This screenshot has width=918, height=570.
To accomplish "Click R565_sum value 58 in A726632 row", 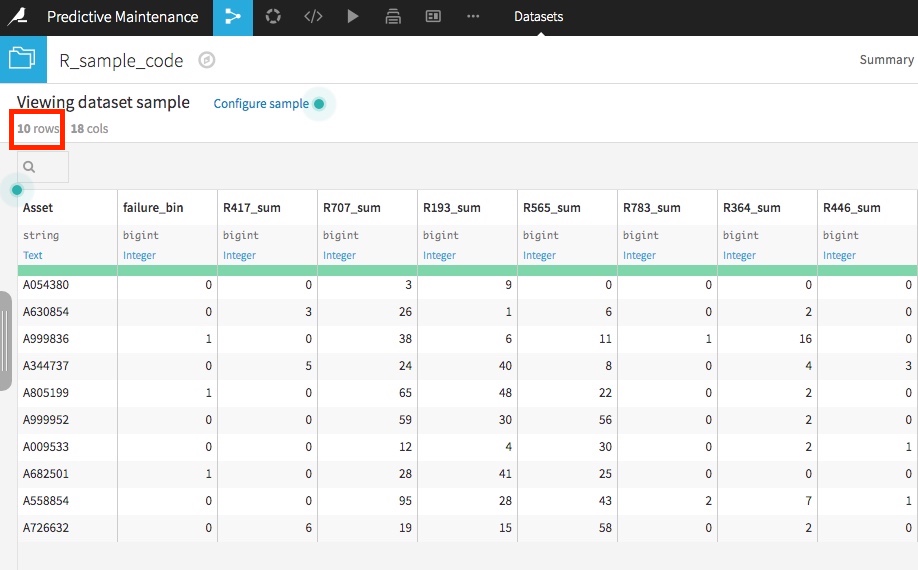I will [x=605, y=527].
